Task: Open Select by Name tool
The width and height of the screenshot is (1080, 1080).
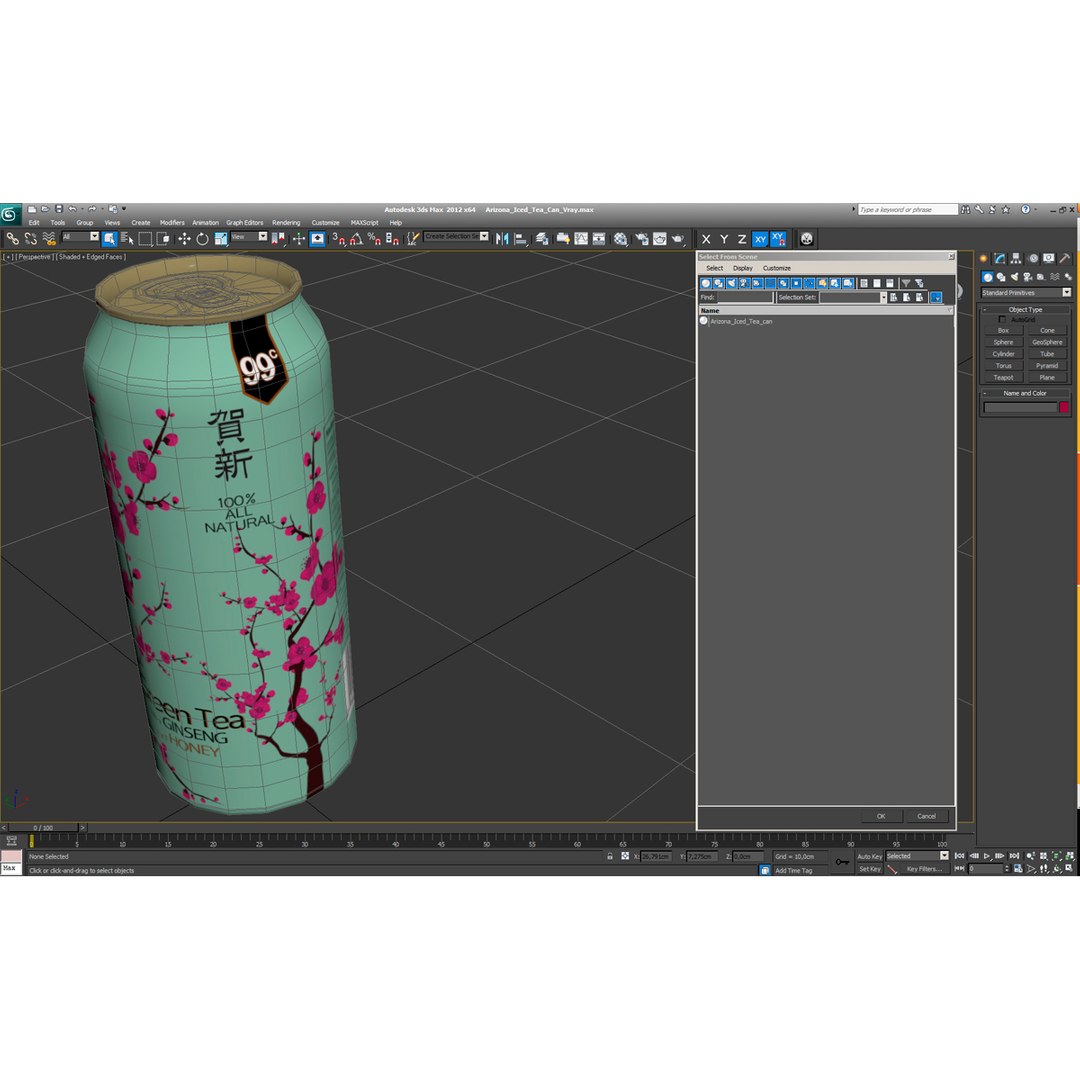Action: point(127,239)
